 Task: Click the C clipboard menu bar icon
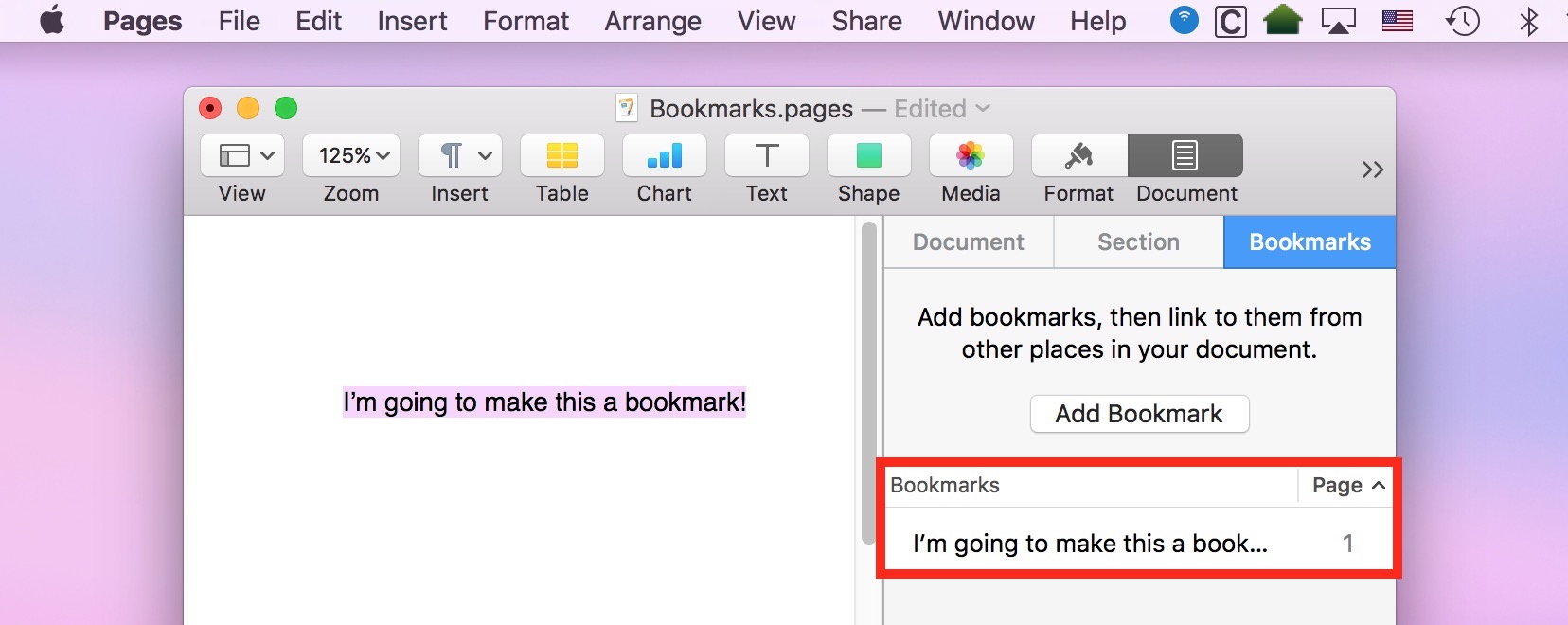coord(1231,21)
